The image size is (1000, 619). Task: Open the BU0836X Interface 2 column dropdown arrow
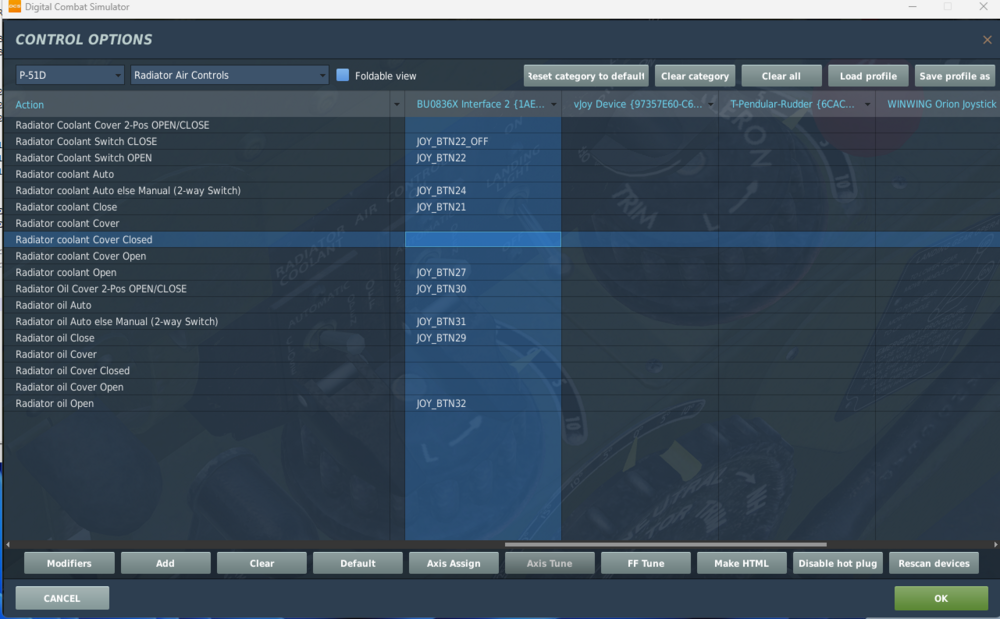tap(554, 105)
